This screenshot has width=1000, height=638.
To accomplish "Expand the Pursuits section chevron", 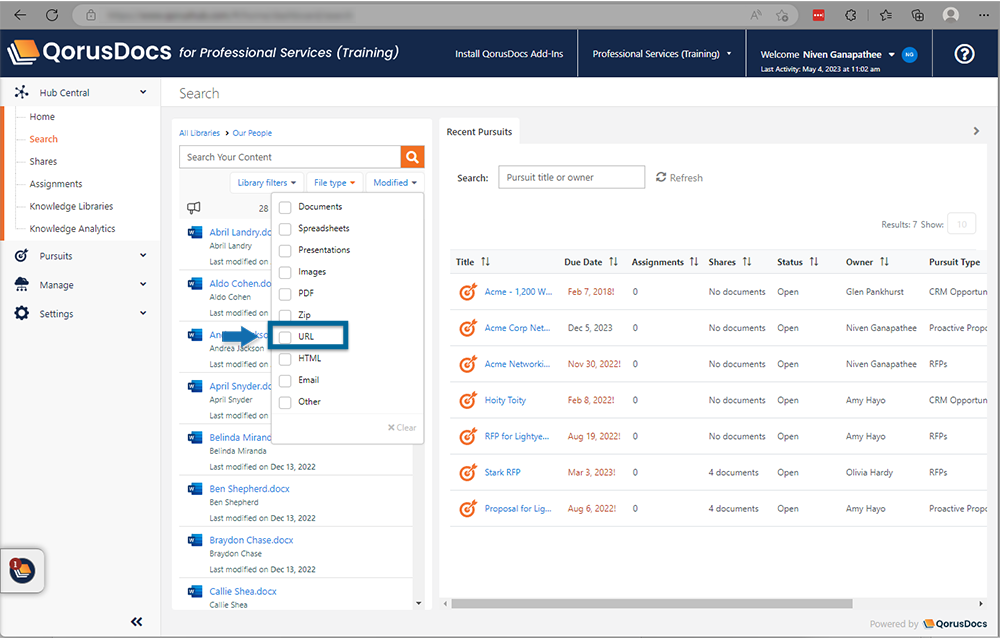I will point(143,255).
